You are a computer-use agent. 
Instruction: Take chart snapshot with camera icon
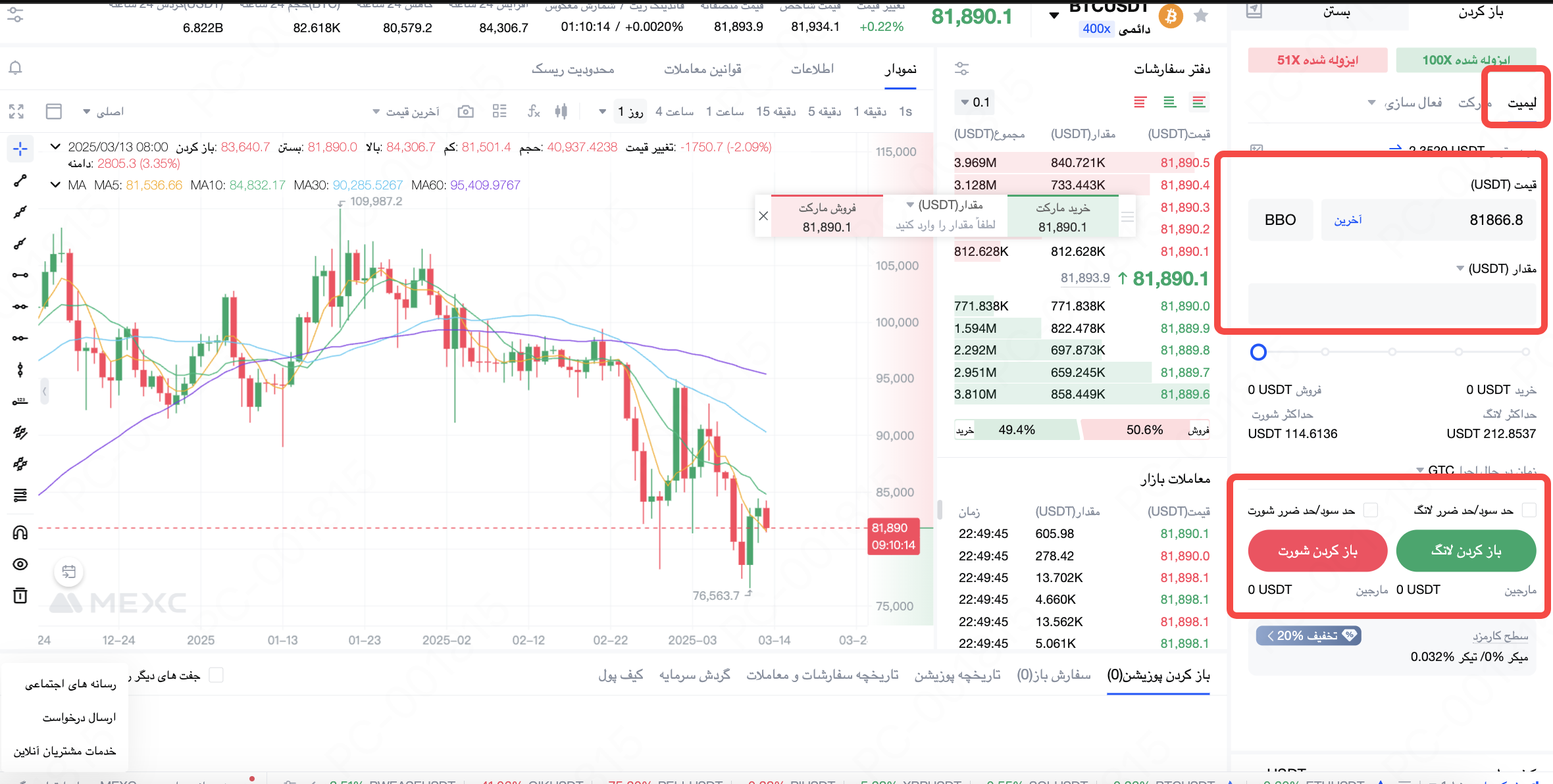[x=466, y=112]
